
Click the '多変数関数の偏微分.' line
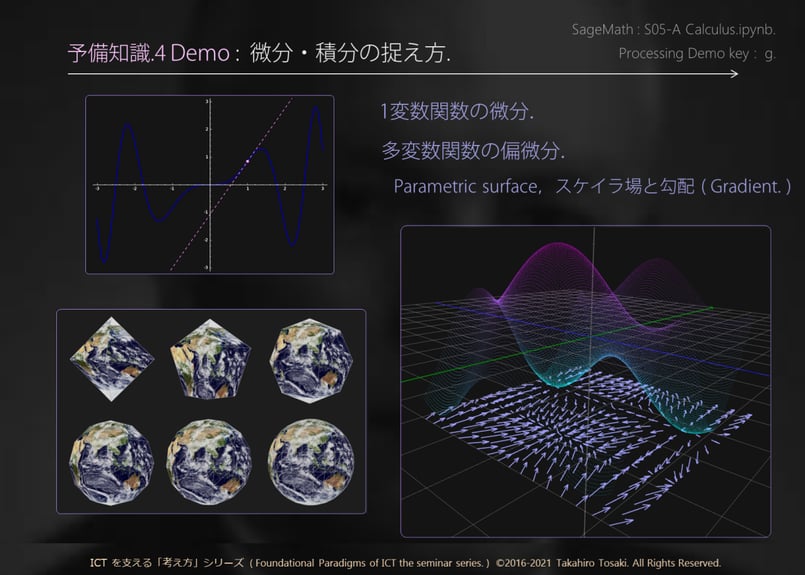coord(473,150)
